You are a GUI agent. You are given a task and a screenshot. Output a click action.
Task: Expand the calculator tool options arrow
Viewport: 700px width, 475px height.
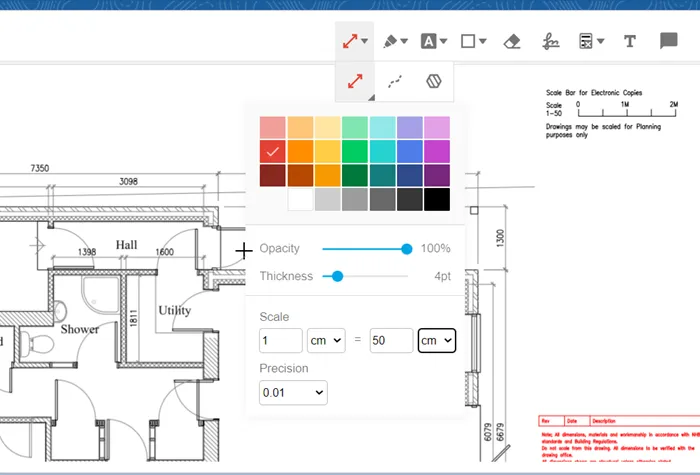coord(600,41)
